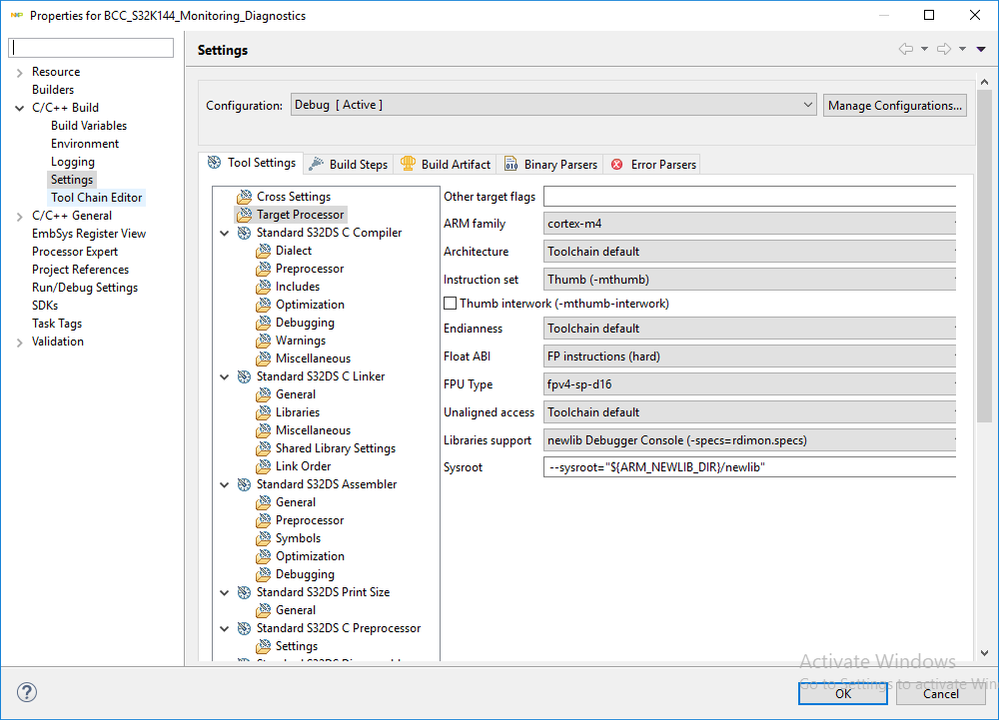Open the Error Parsers tab
Image resolution: width=999 pixels, height=720 pixels.
pos(654,164)
